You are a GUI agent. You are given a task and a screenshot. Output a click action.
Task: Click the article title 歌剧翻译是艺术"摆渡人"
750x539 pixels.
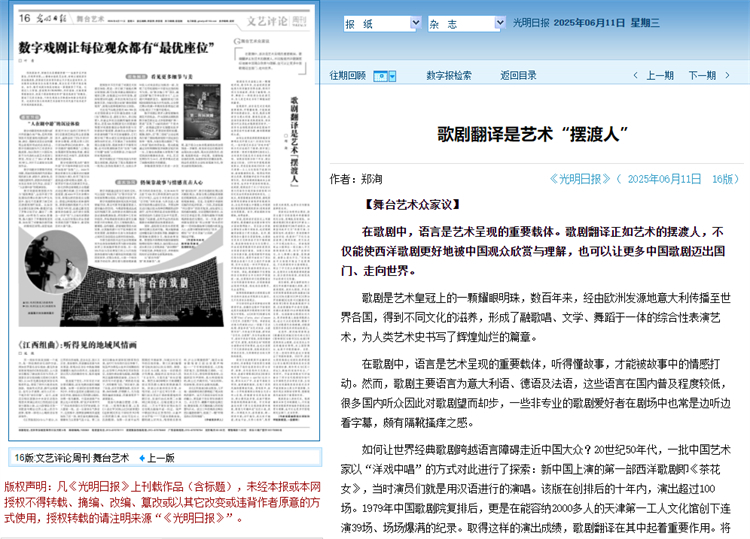click(532, 134)
